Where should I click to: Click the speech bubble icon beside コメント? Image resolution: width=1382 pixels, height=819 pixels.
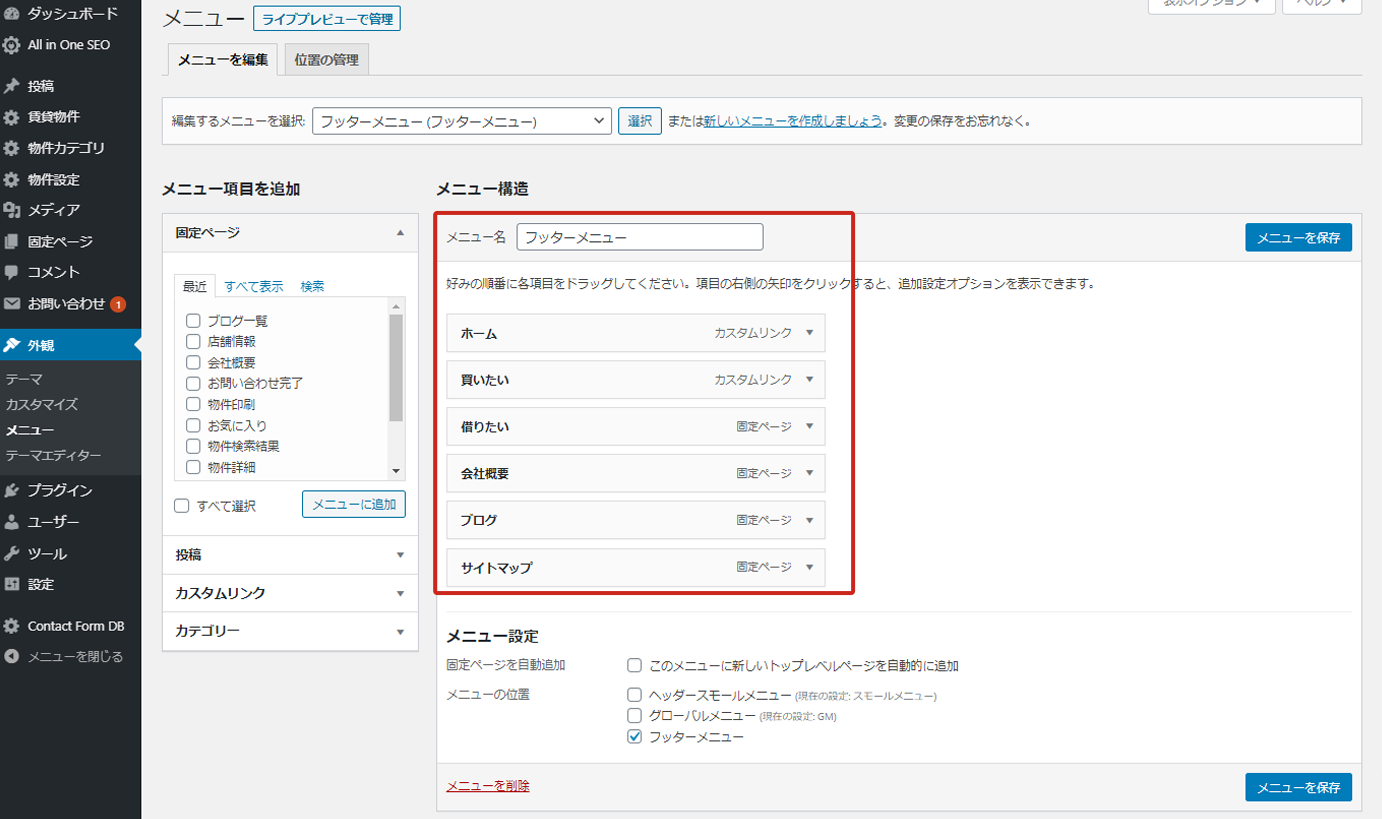point(12,272)
